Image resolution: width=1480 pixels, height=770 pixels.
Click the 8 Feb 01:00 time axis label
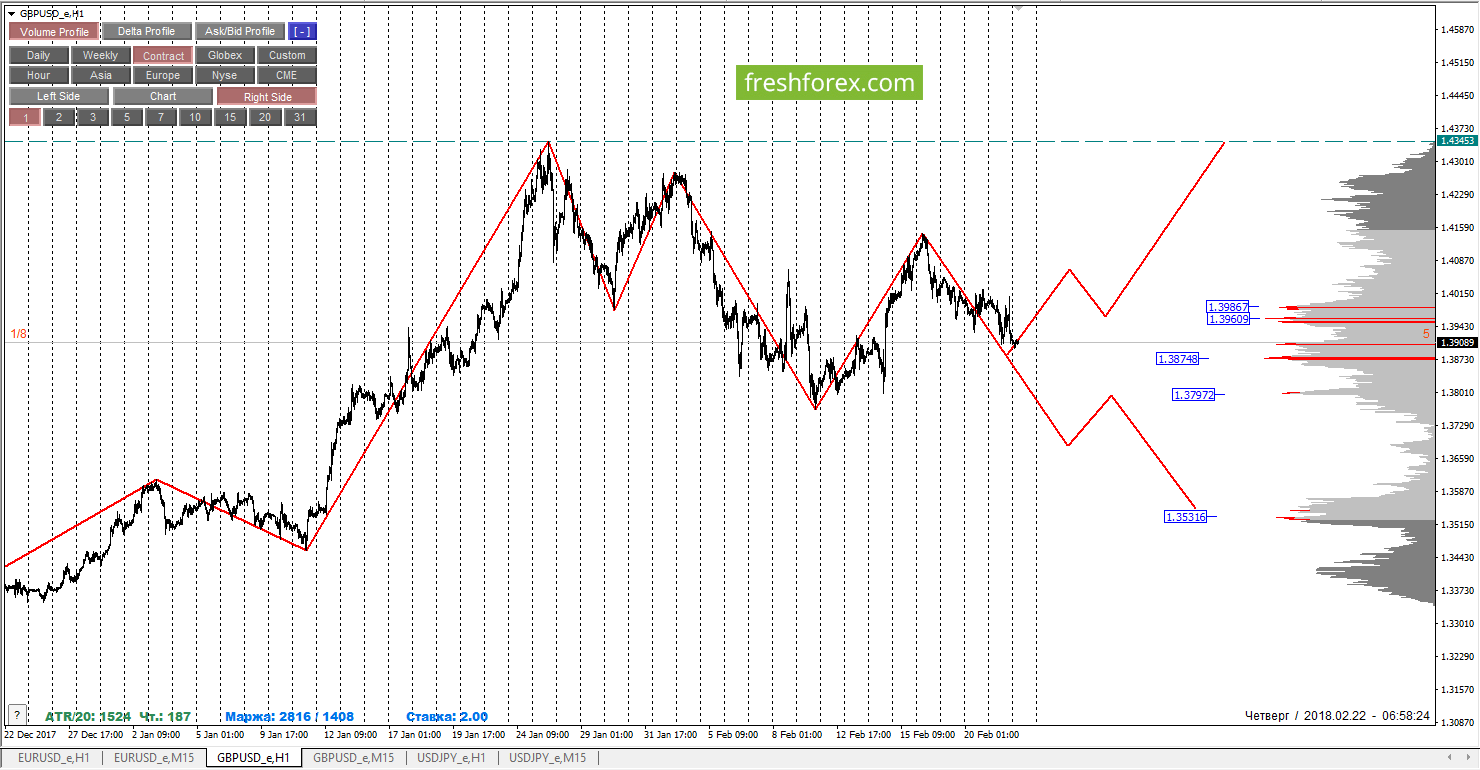797,734
